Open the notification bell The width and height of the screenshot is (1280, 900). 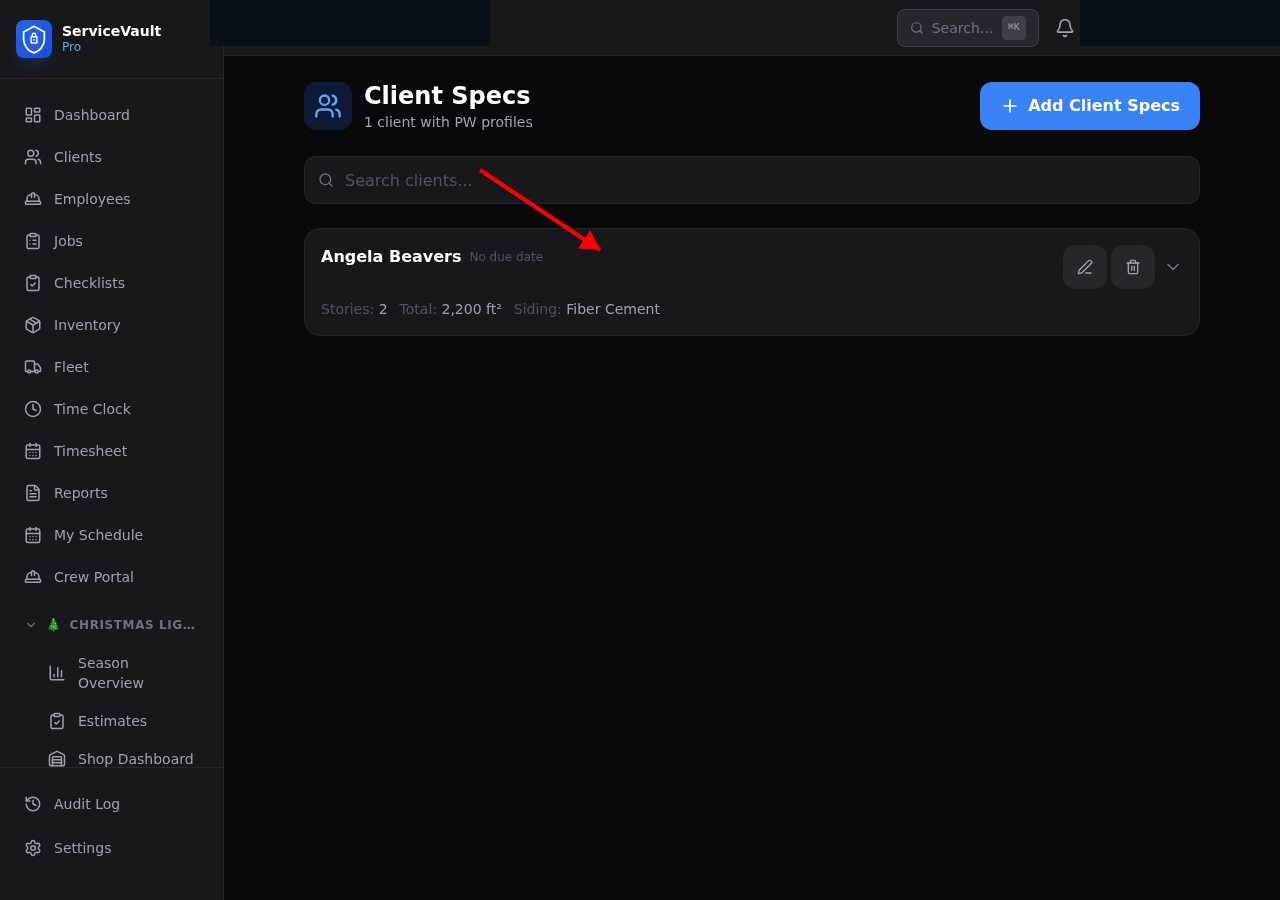click(x=1064, y=27)
